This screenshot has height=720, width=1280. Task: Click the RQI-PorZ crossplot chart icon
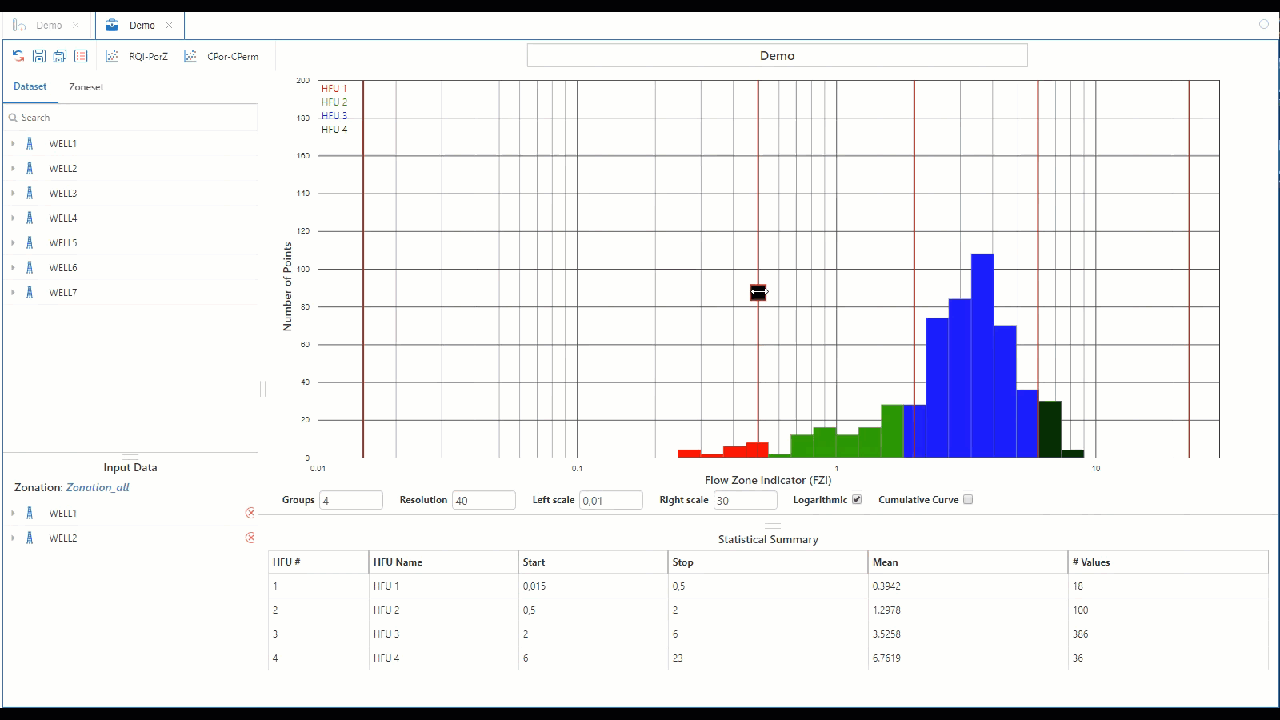tap(112, 56)
